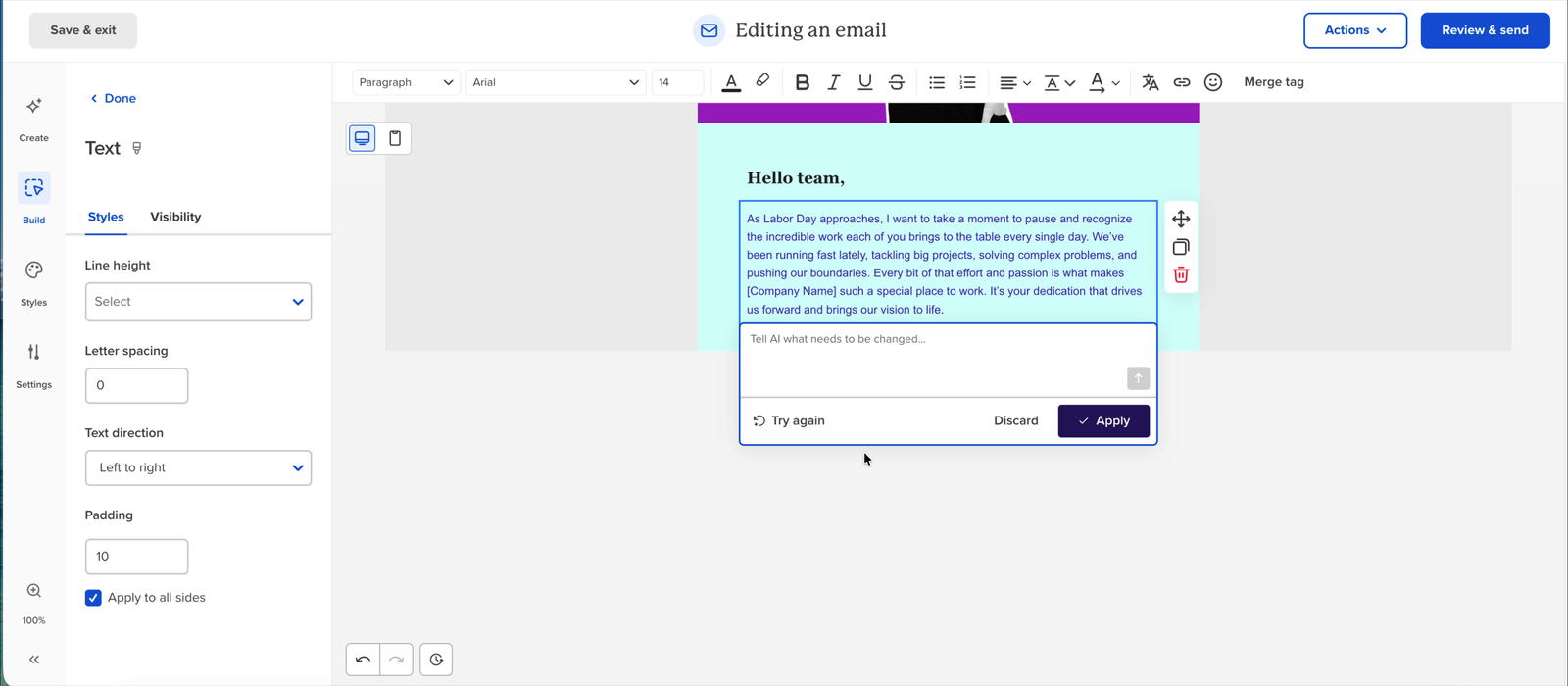Open the text direction toolbar dropdown
This screenshot has height=686, width=1568.
pyautogui.click(x=1103, y=82)
